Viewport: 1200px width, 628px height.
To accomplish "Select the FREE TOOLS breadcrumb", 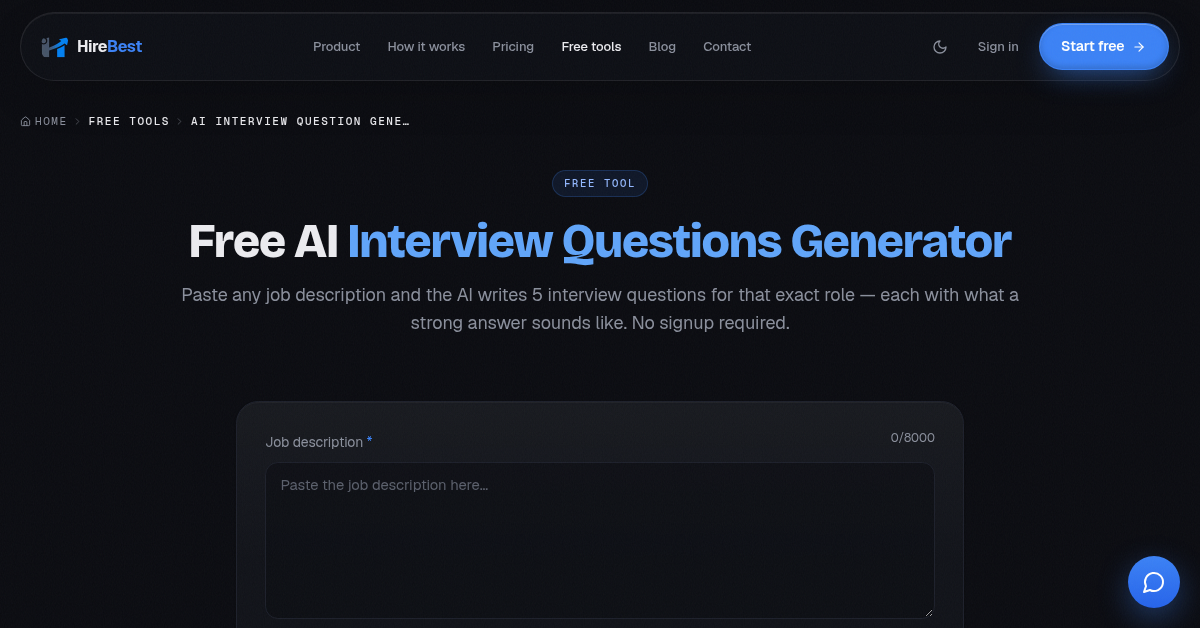I will tap(129, 122).
